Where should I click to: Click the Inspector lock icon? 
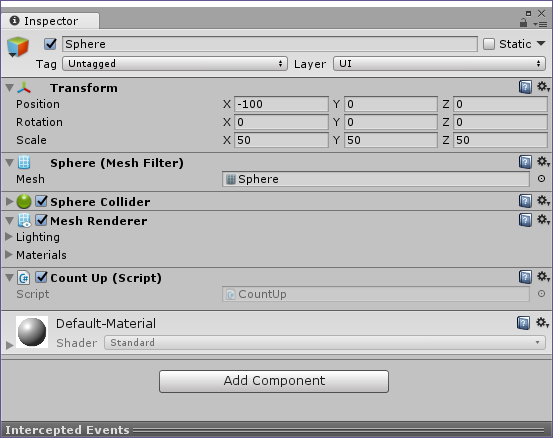pyautogui.click(x=523, y=23)
